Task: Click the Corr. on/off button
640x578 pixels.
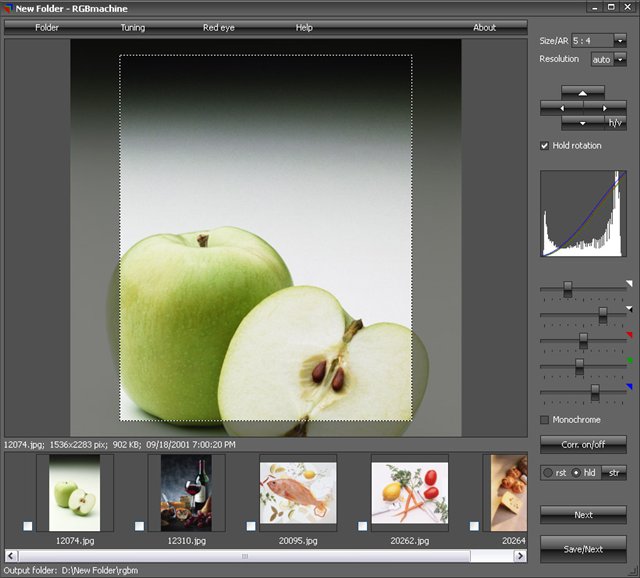Action: click(x=583, y=443)
